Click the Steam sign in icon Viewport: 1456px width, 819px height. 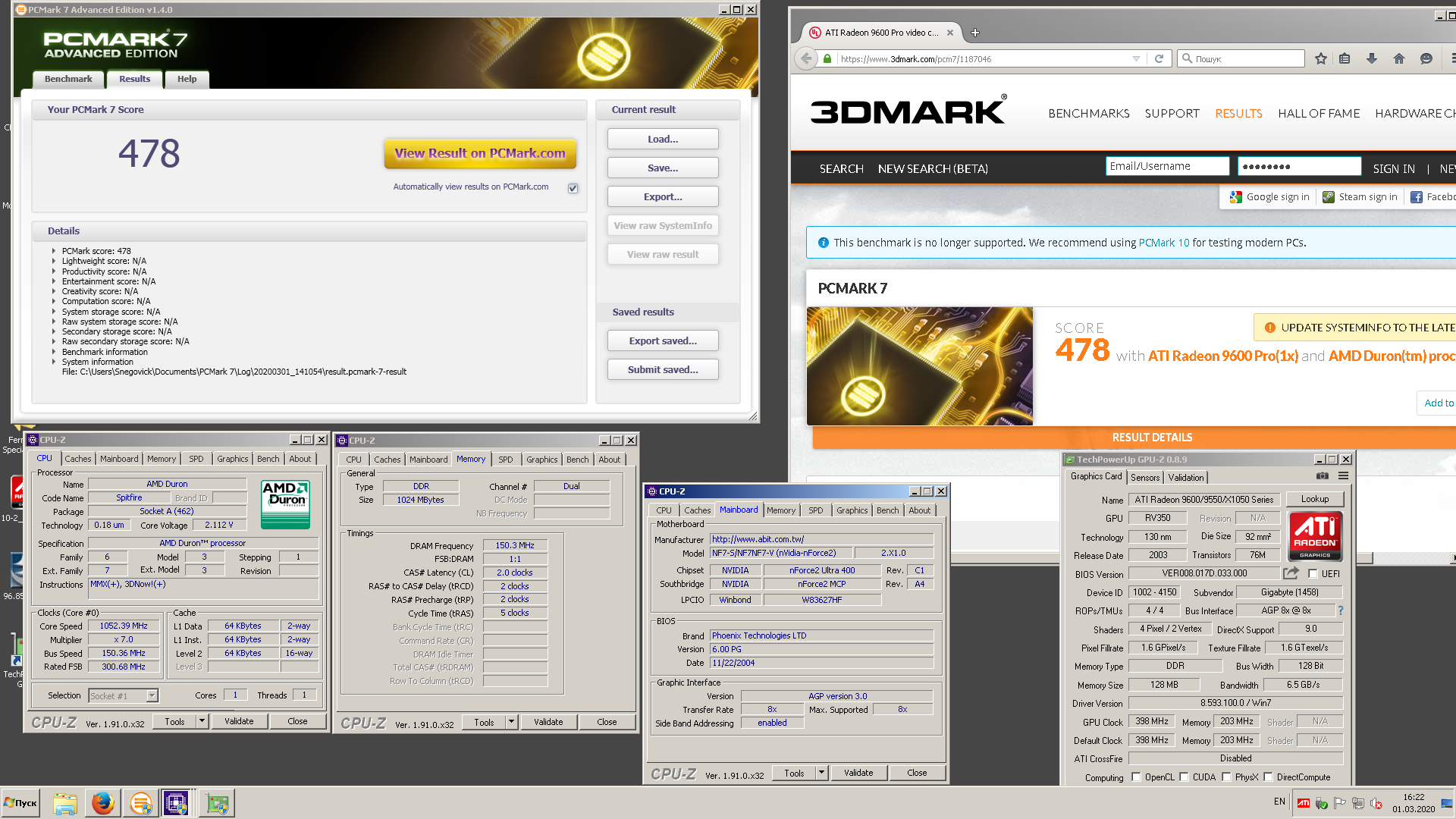pyautogui.click(x=1329, y=197)
